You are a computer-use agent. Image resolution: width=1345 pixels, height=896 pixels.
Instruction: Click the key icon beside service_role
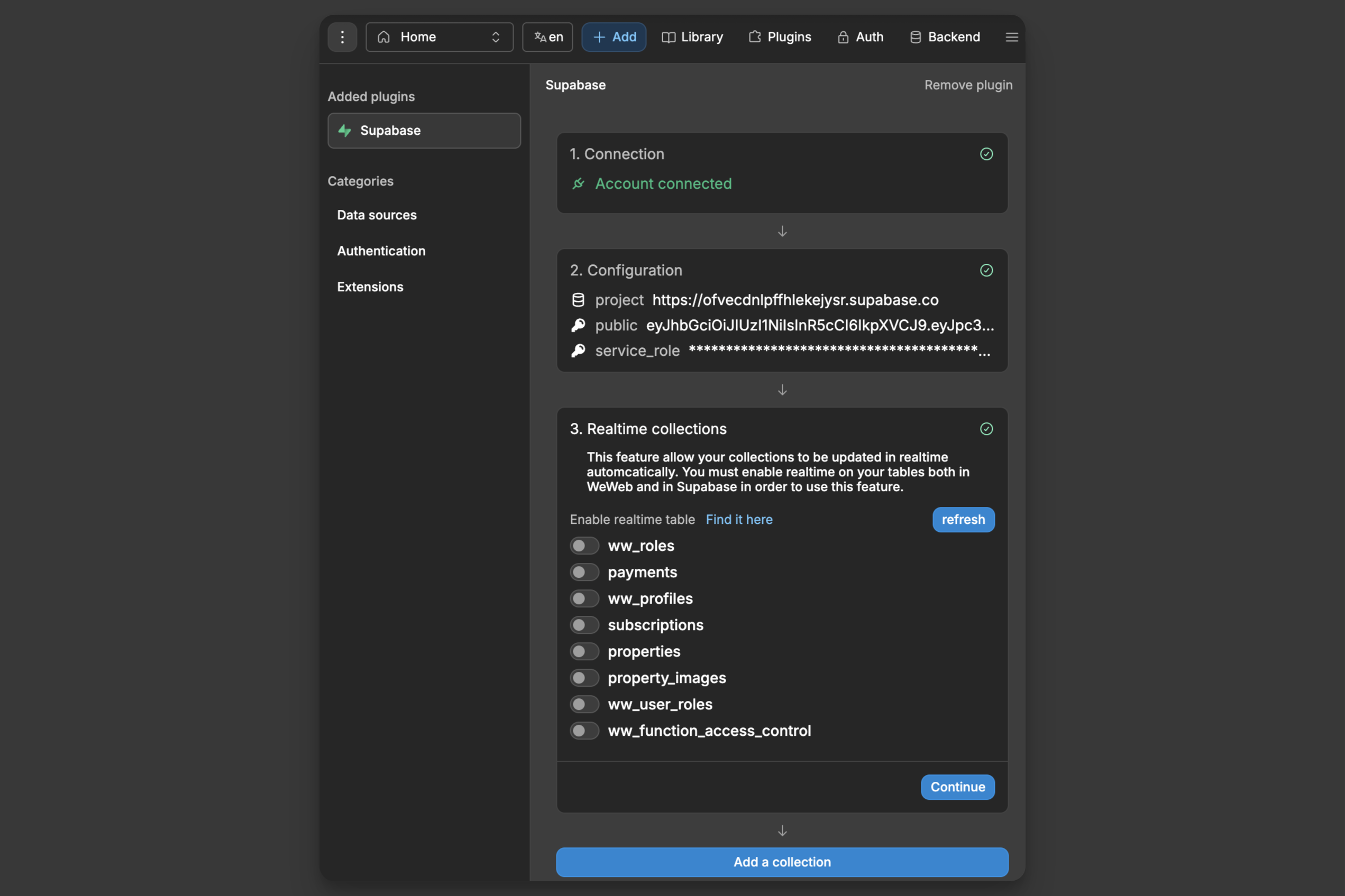point(578,350)
